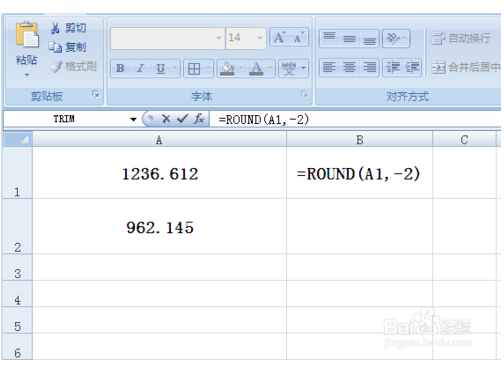Click the Top Align icon
Viewport: 504px width, 377px height.
[329, 38]
